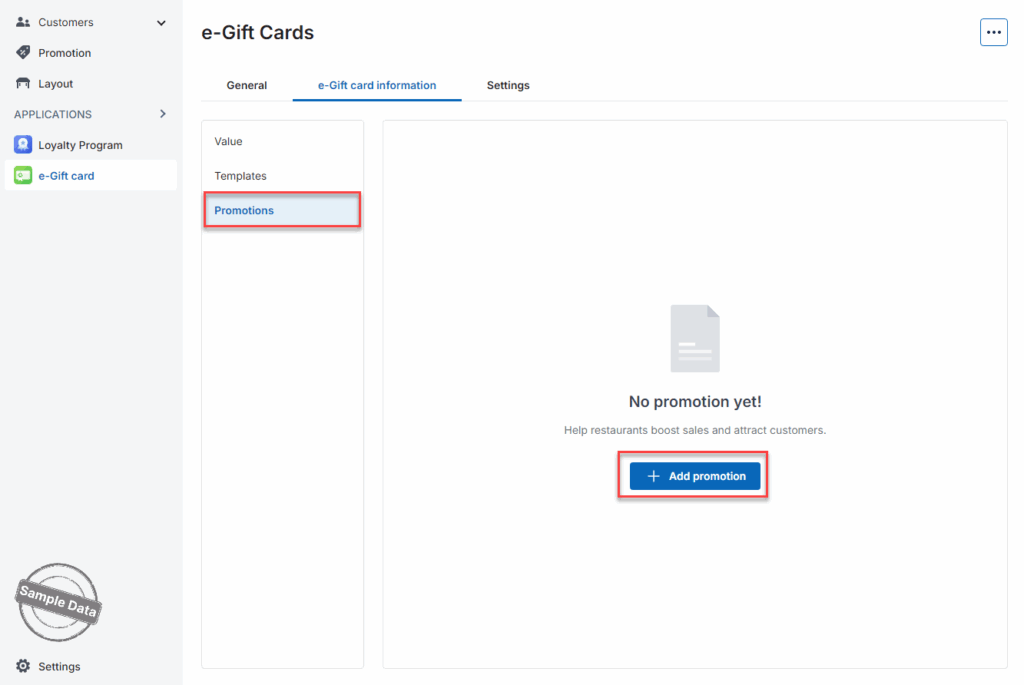
Task: Switch to the General tab
Action: tap(246, 85)
